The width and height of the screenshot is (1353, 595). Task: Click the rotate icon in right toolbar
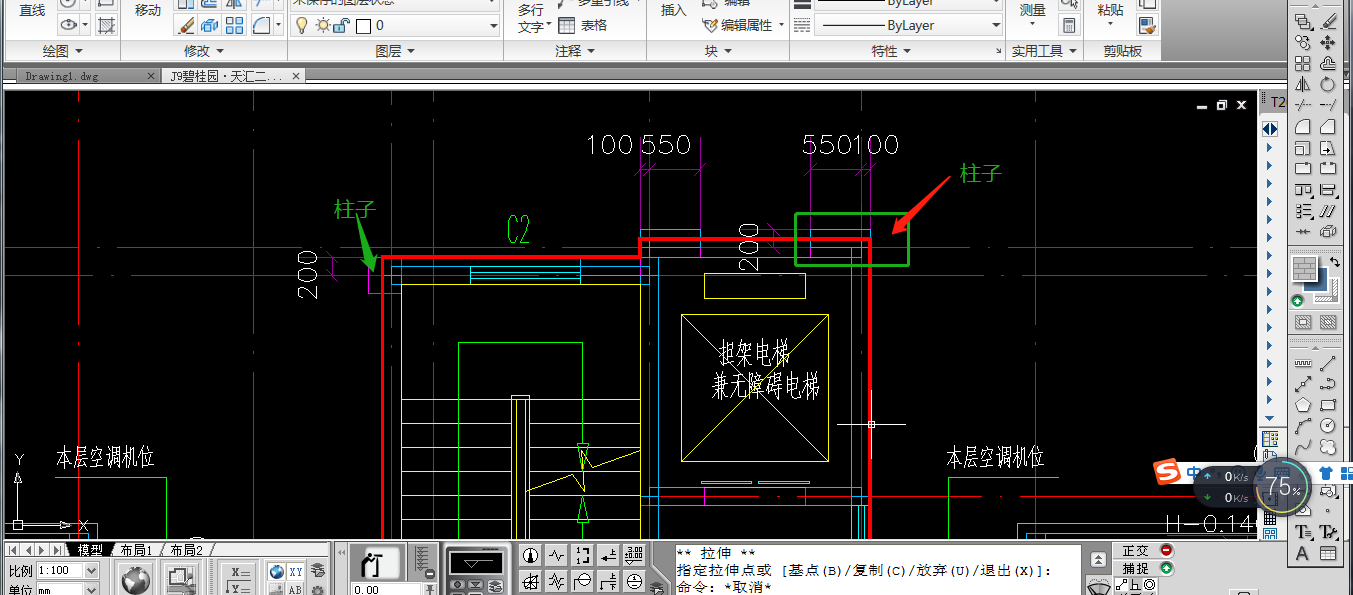pyautogui.click(x=1328, y=85)
